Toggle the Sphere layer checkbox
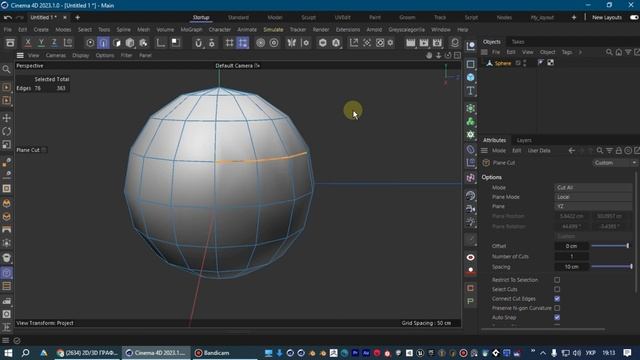This screenshot has height=360, width=640. click(518, 63)
